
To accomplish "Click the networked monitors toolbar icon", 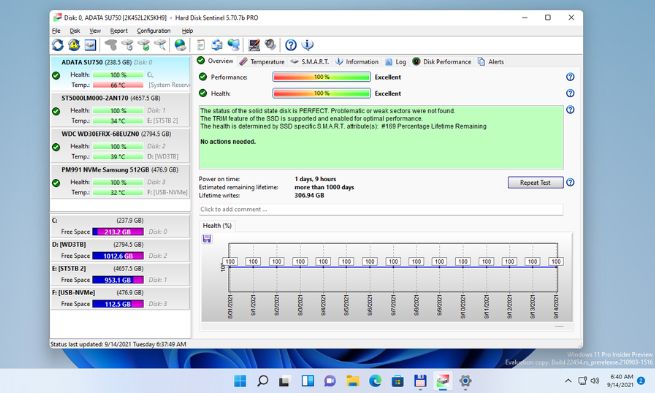I will coord(233,45).
